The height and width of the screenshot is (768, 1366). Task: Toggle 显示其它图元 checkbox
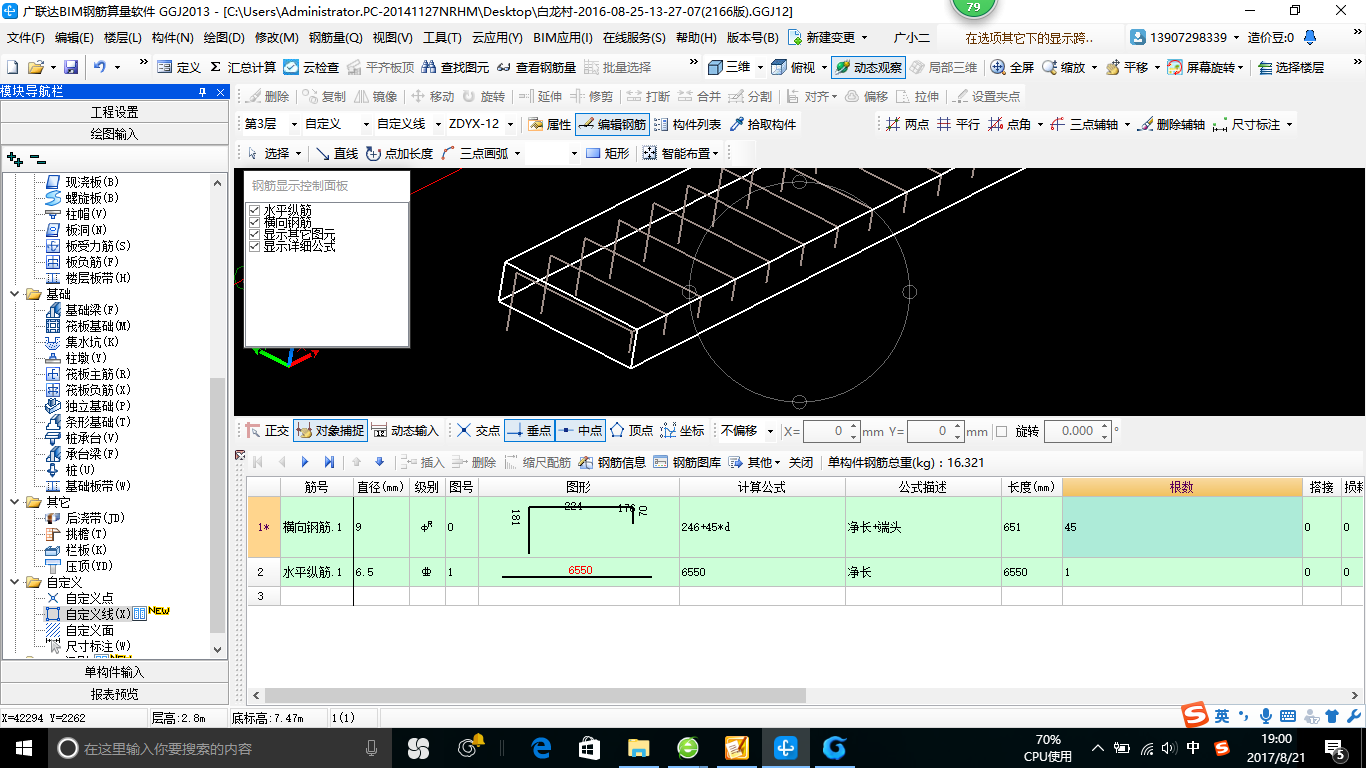tap(255, 234)
